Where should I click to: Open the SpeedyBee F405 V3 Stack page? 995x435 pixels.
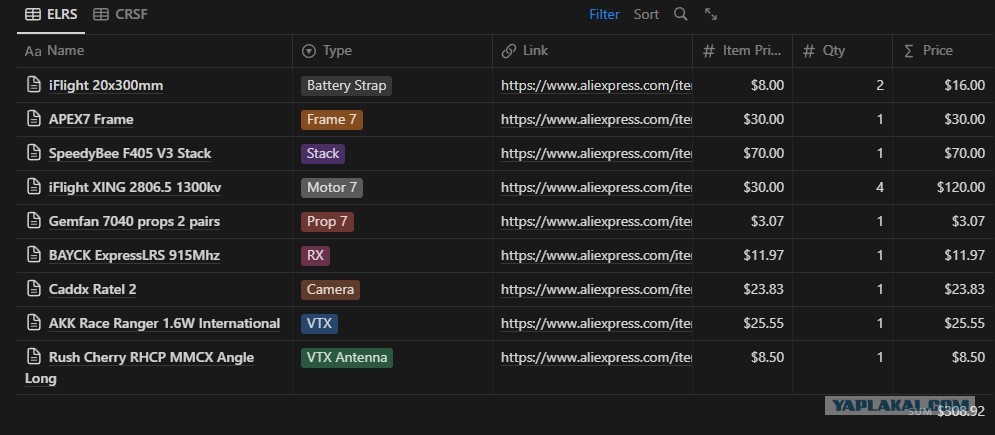pyautogui.click(x=130, y=153)
